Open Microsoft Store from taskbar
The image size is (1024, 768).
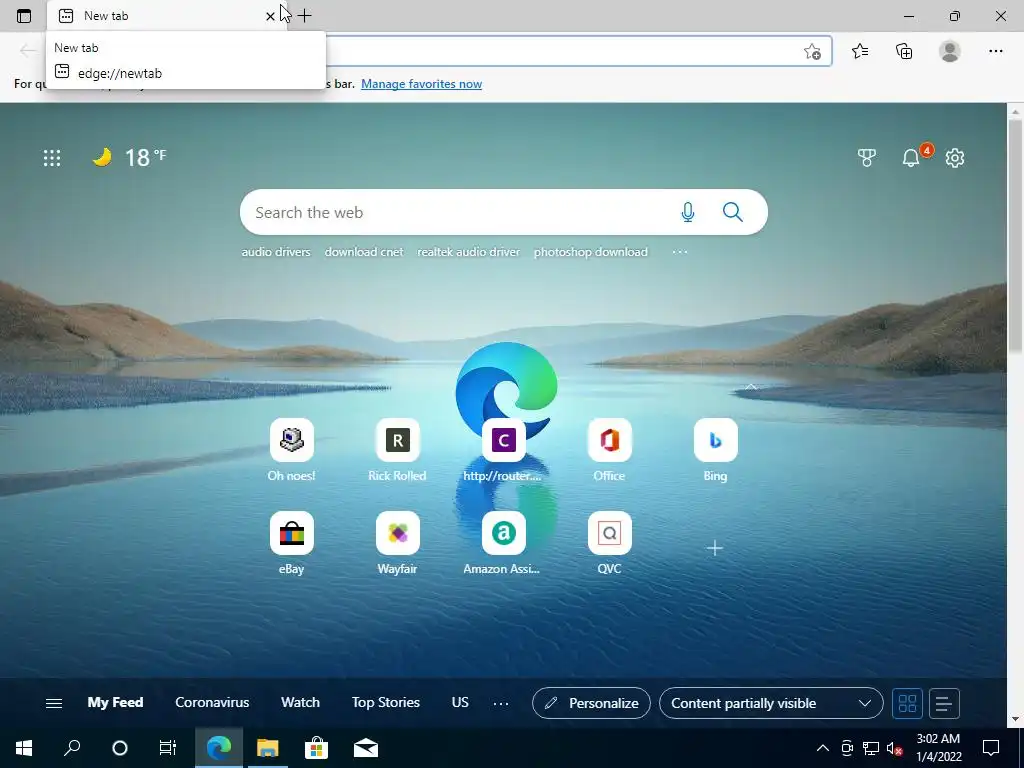[x=316, y=748]
